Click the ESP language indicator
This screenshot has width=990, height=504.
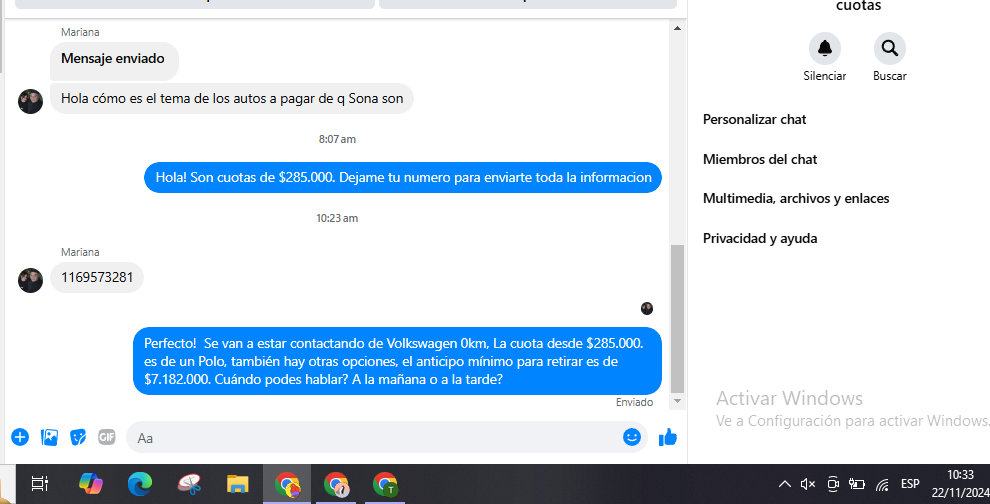tap(910, 484)
